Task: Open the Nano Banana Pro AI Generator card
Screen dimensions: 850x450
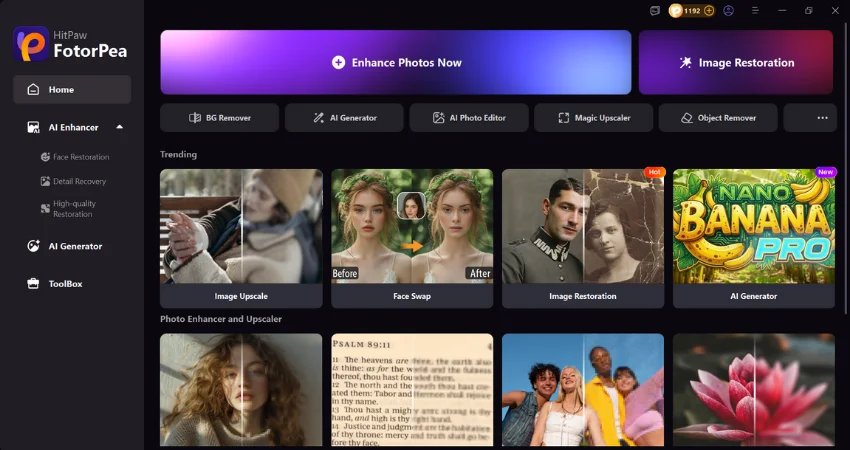Action: (x=754, y=239)
